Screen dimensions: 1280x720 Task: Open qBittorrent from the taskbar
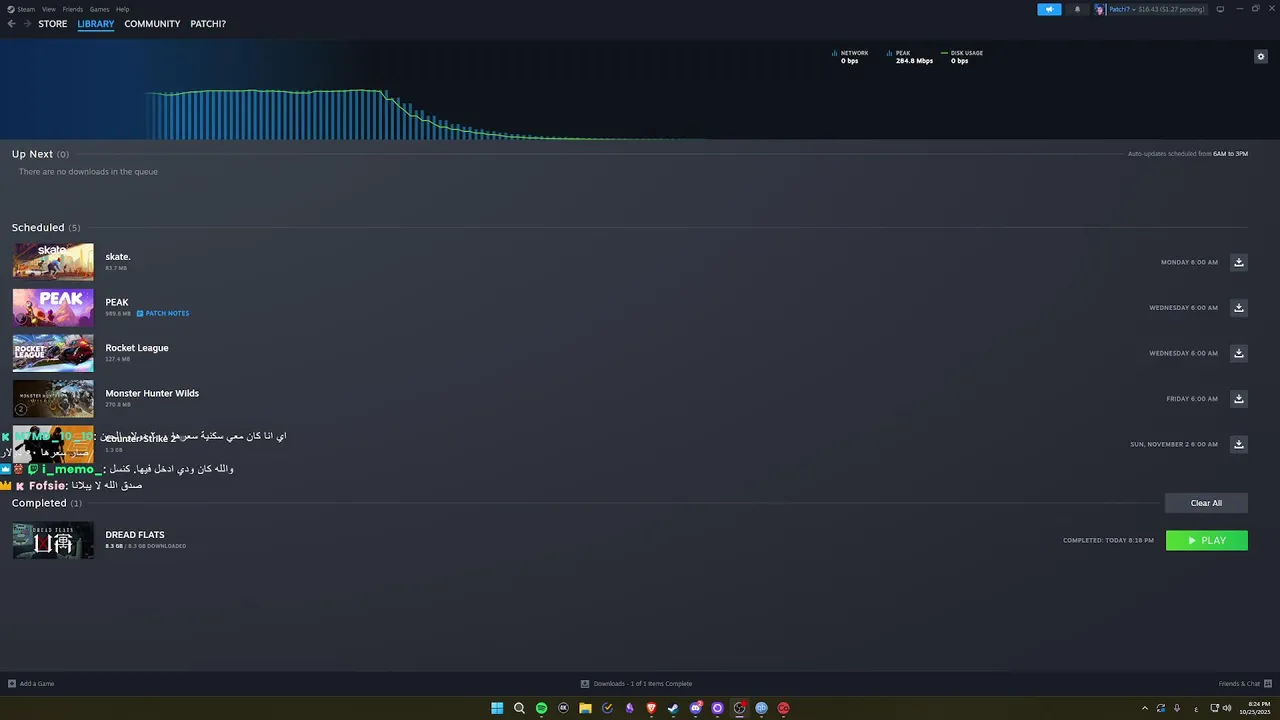pyautogui.click(x=761, y=708)
